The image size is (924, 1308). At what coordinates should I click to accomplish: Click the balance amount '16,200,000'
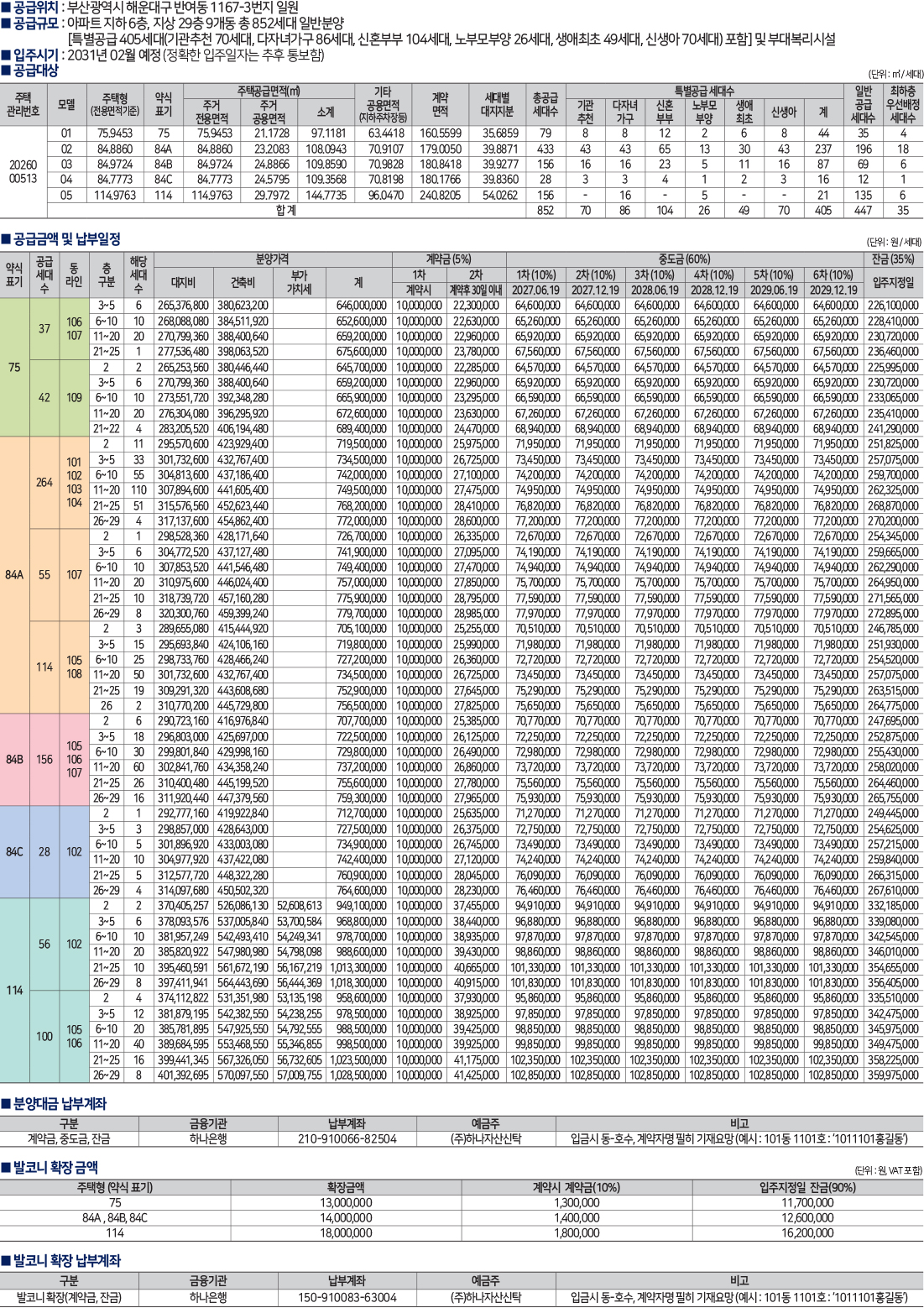(x=807, y=1232)
